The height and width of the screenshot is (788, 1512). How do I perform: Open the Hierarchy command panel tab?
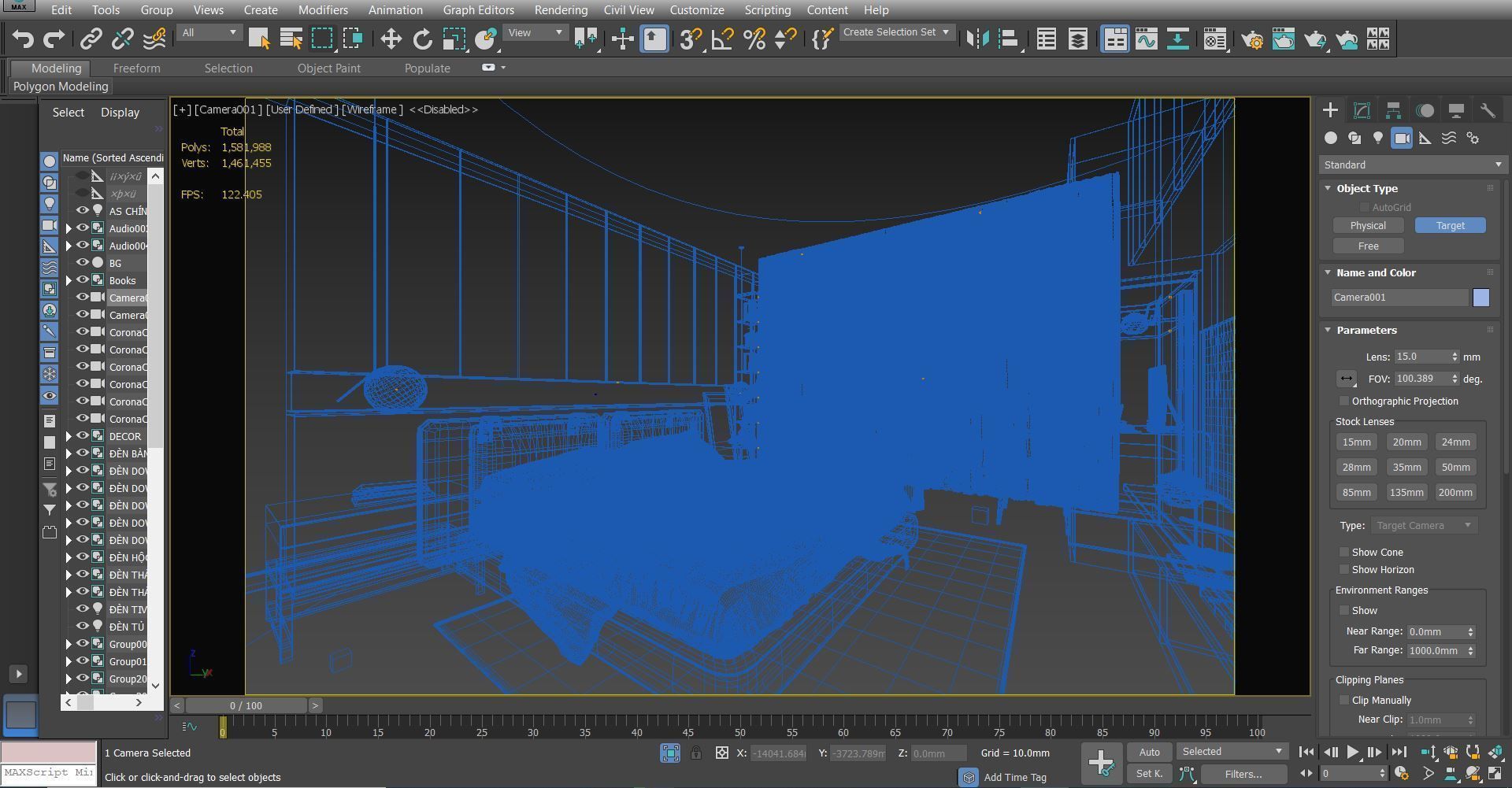[1393, 110]
